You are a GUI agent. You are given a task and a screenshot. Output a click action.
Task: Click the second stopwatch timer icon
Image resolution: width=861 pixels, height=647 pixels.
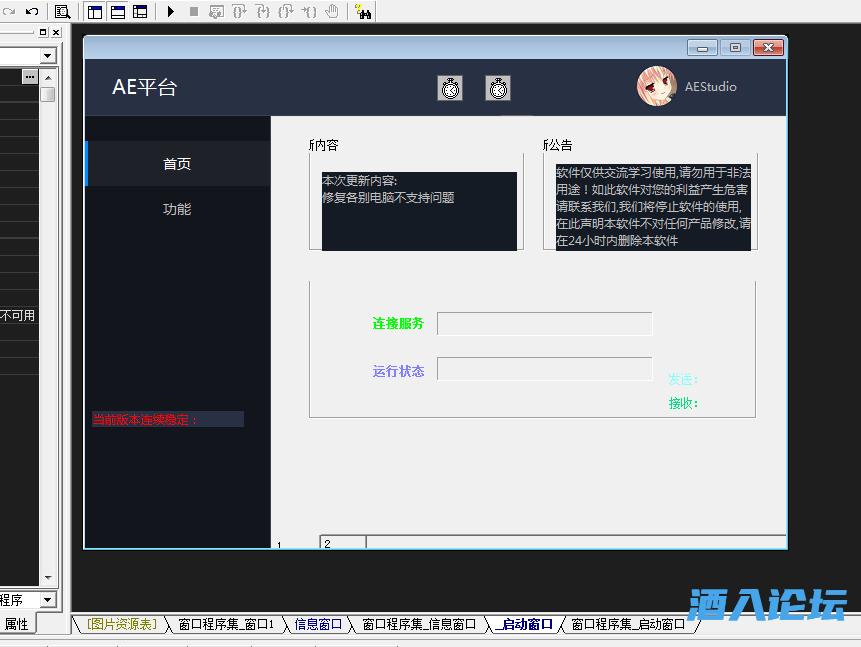(x=498, y=88)
